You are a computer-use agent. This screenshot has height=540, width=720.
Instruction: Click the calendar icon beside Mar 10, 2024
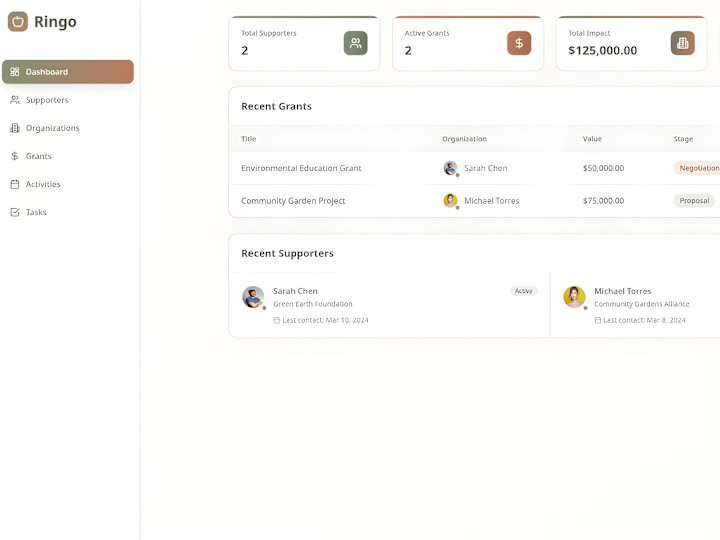point(276,321)
